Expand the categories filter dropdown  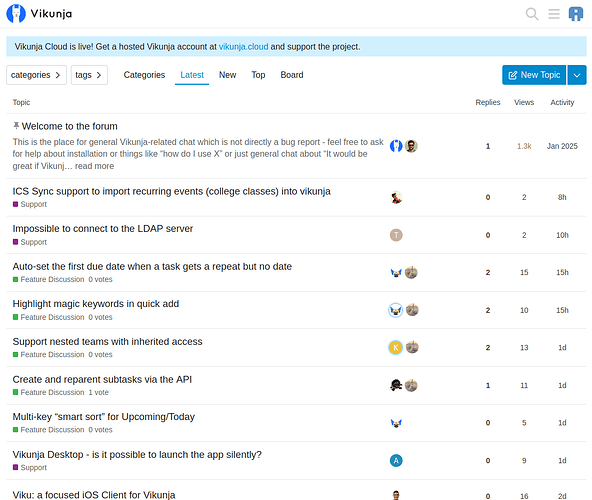tap(36, 75)
